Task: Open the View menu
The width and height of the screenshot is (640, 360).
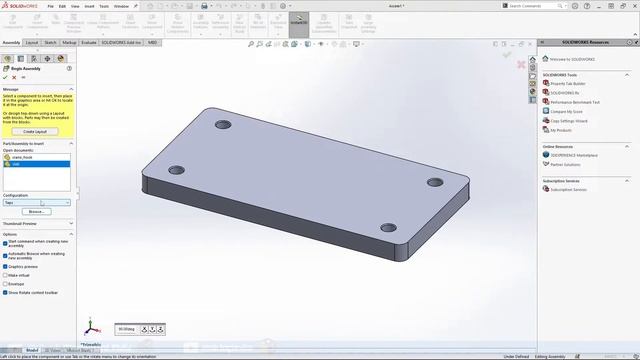Action: pos(75,6)
